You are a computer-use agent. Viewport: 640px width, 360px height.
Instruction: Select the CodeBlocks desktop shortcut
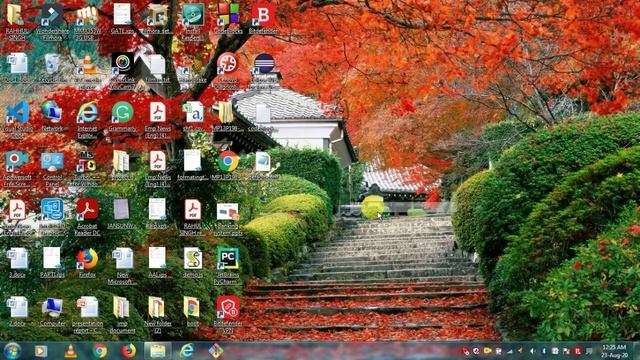pos(228,18)
